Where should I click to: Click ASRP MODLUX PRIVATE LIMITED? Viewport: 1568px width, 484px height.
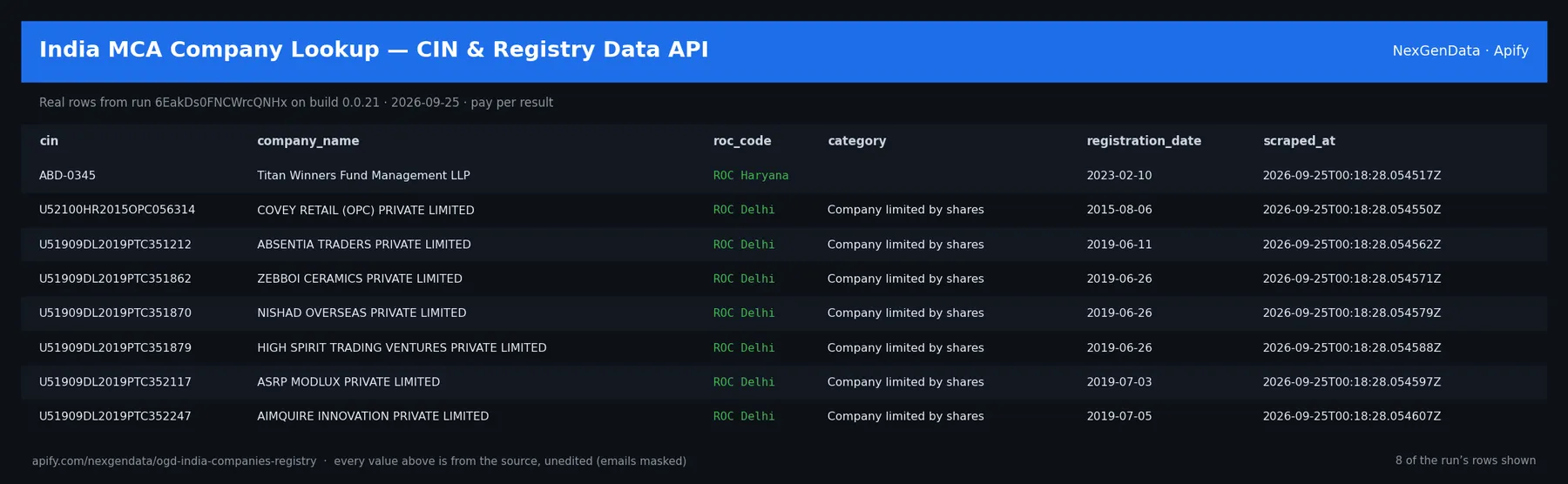point(348,381)
